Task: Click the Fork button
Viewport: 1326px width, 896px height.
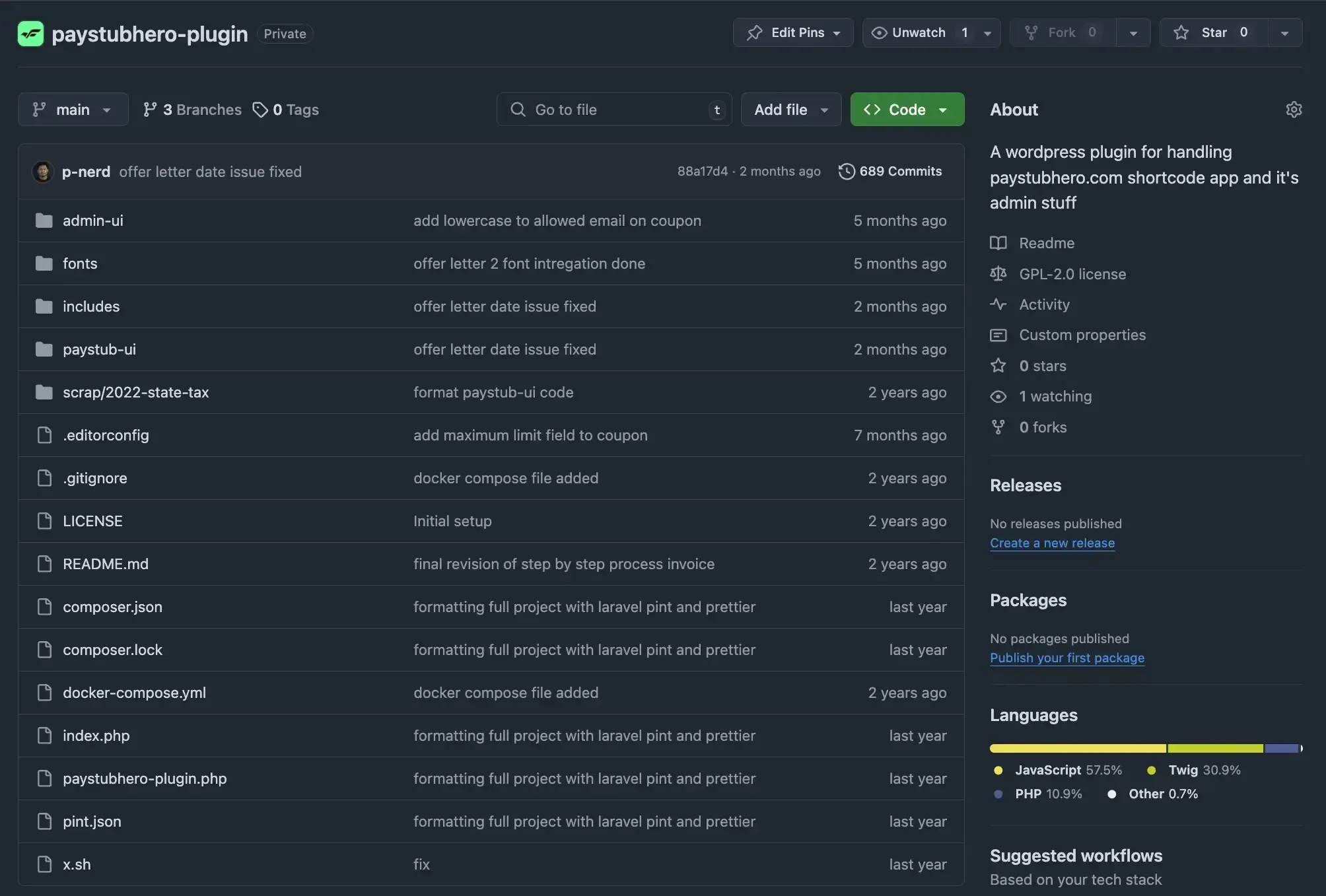Action: click(x=1063, y=32)
